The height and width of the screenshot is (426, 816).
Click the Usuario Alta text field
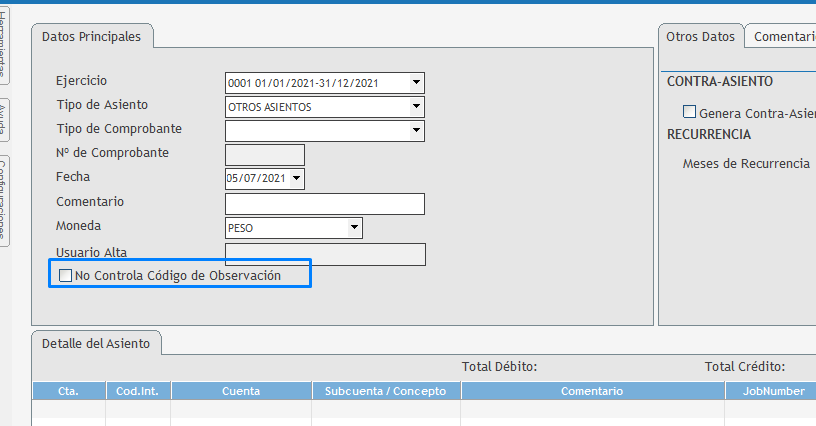(325, 254)
